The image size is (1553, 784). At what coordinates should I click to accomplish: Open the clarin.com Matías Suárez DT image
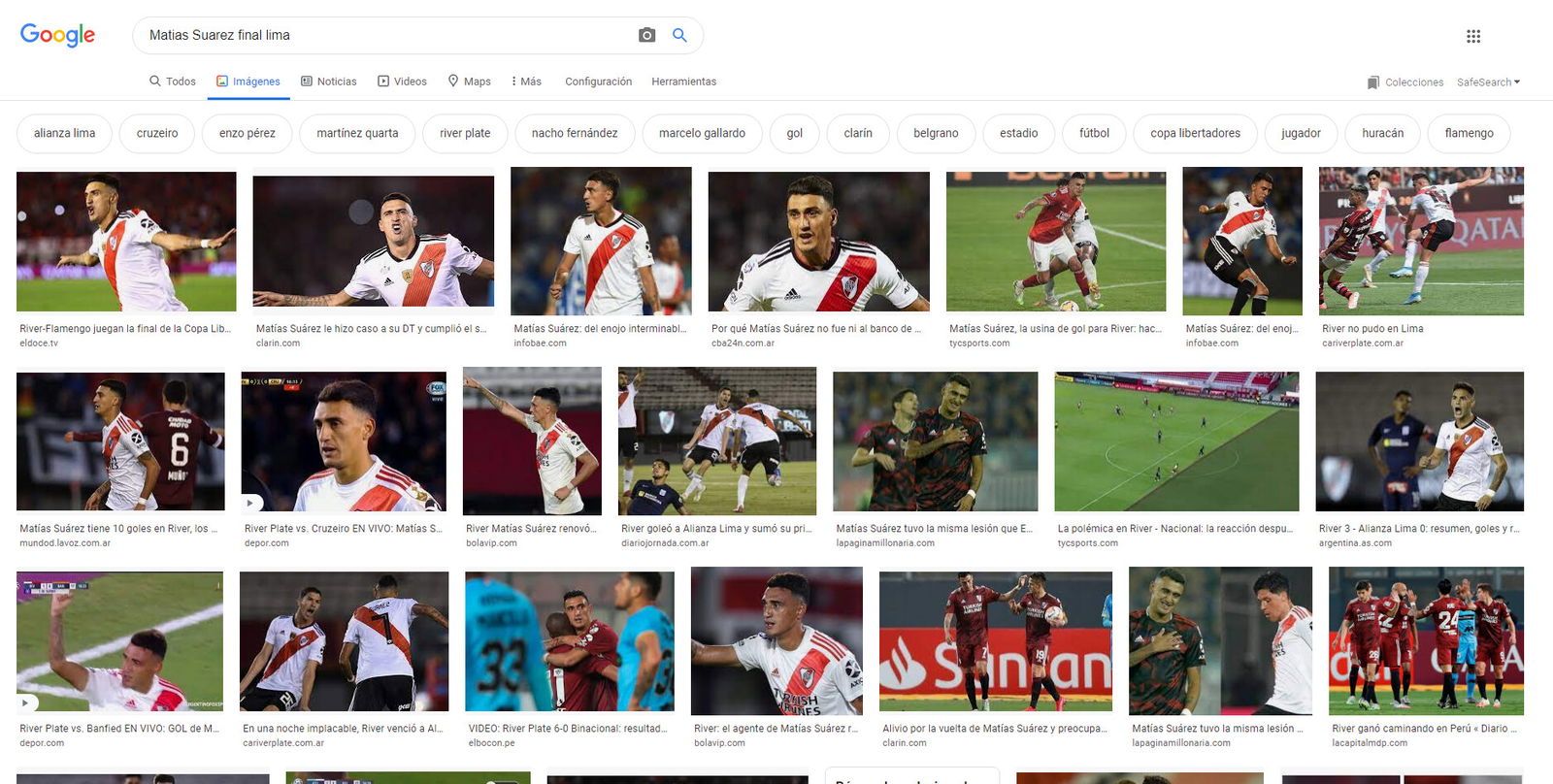(x=374, y=241)
